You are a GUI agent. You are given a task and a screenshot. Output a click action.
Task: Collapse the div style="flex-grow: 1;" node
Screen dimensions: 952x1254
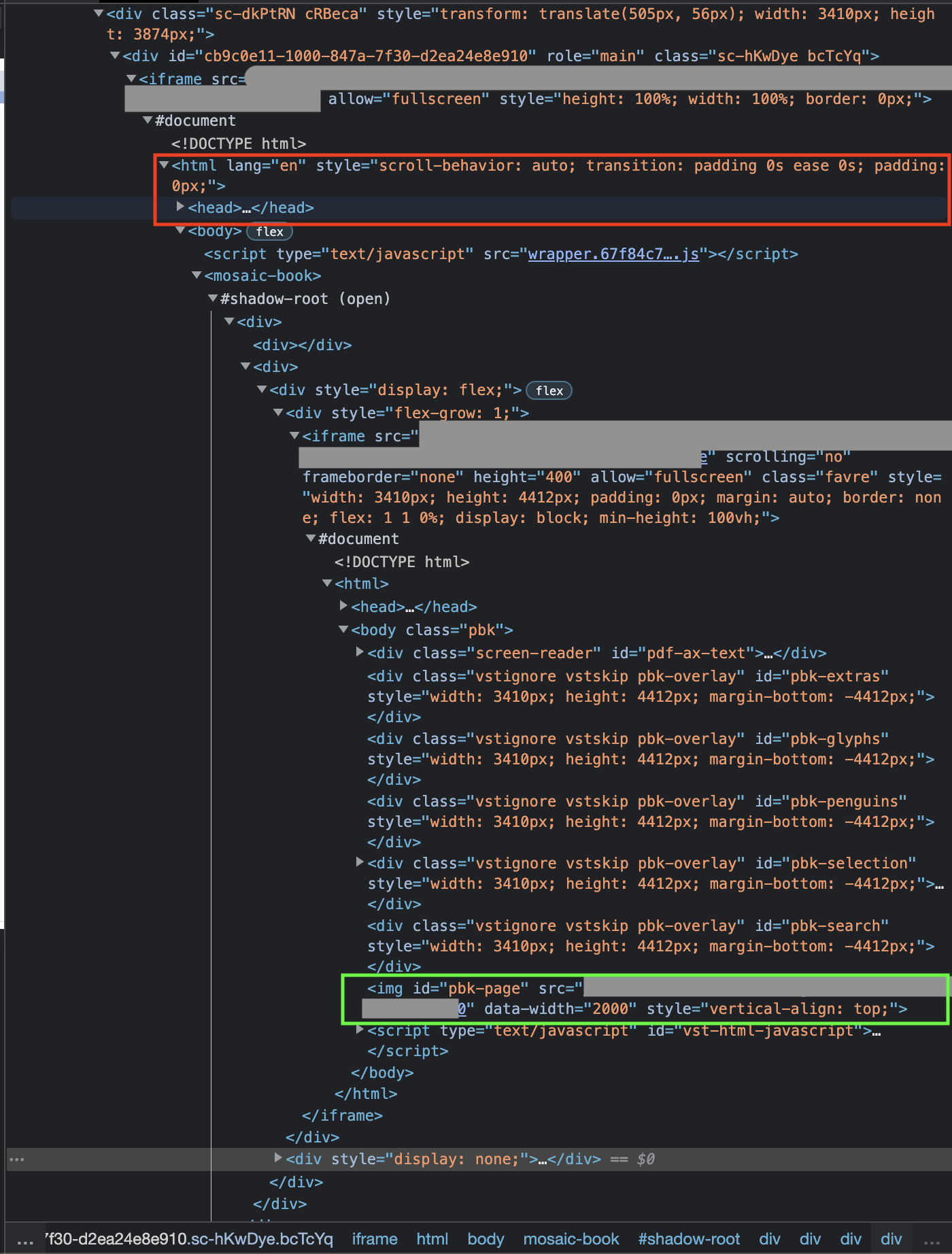(278, 412)
